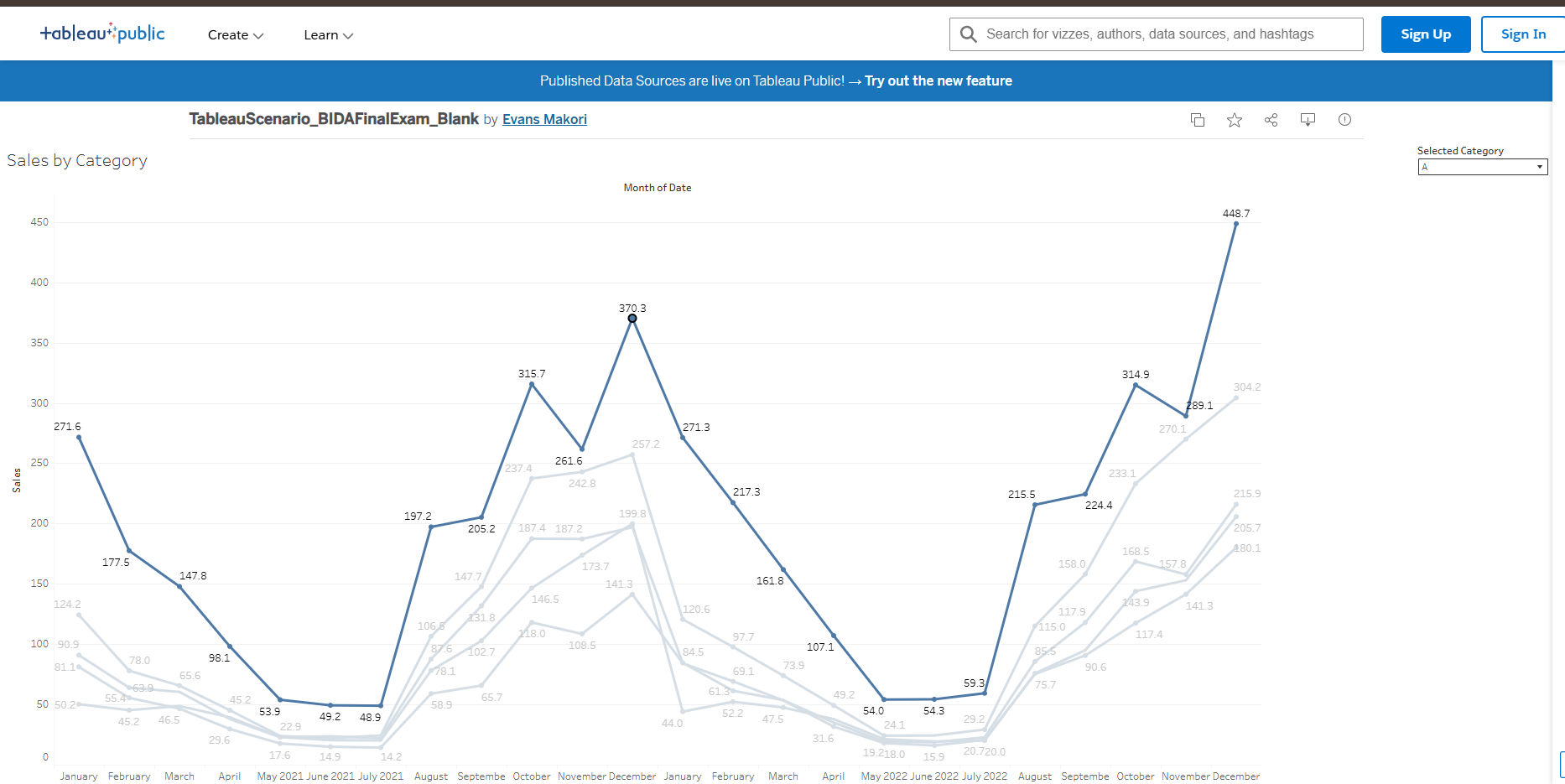Go to Tableau Public home via logo
This screenshot has width=1565, height=784.
pyautogui.click(x=102, y=34)
